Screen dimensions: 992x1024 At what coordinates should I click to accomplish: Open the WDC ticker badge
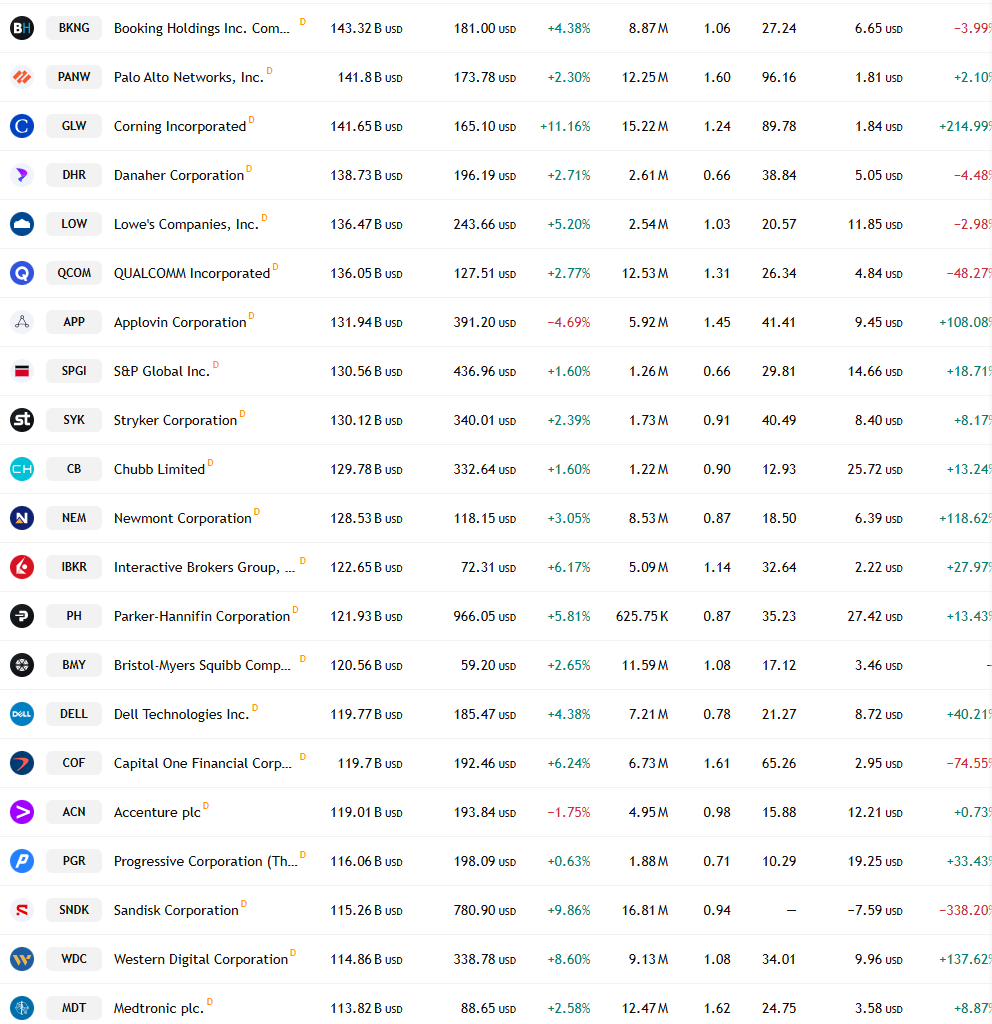click(x=74, y=959)
